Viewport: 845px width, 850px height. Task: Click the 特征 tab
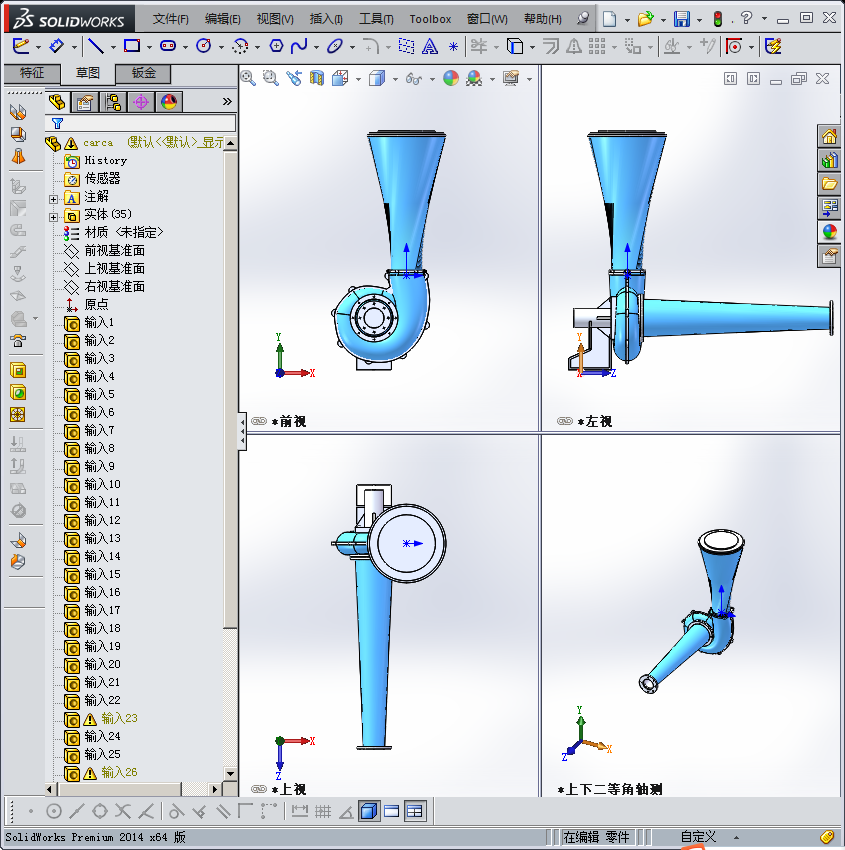pyautogui.click(x=32, y=73)
